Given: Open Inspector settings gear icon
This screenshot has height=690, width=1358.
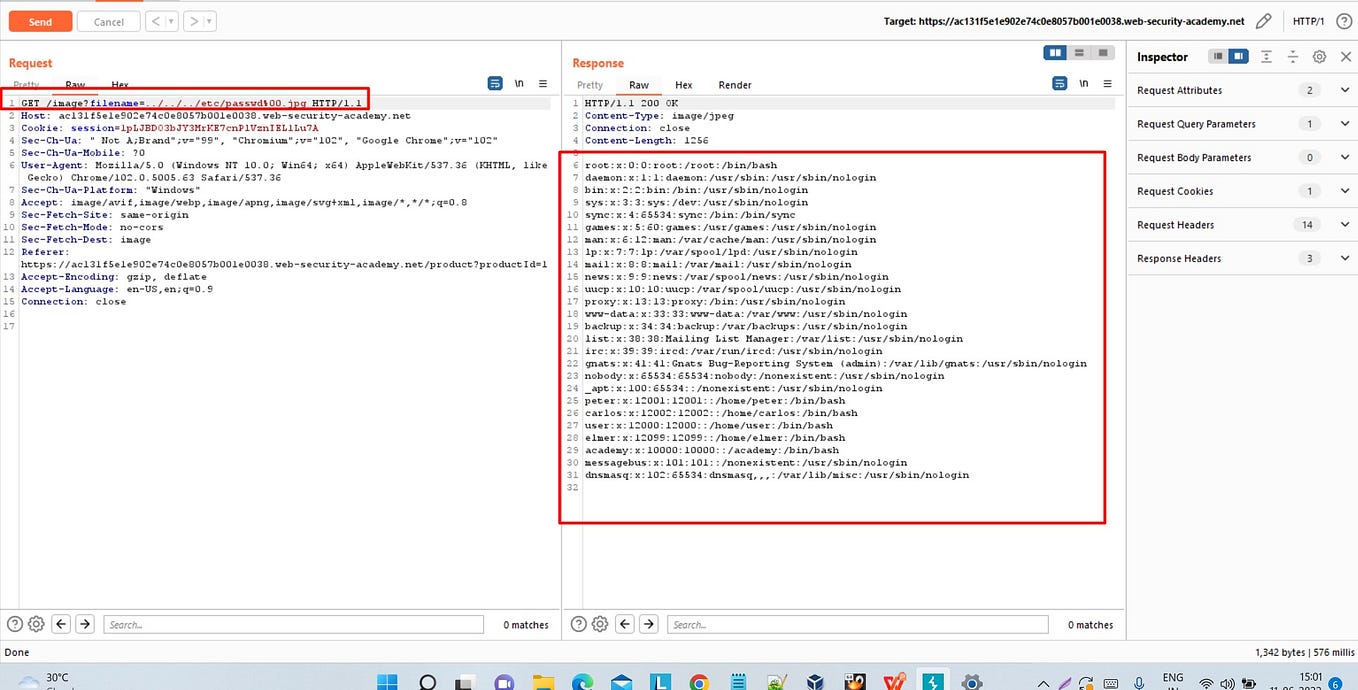Looking at the screenshot, I should pos(1319,57).
